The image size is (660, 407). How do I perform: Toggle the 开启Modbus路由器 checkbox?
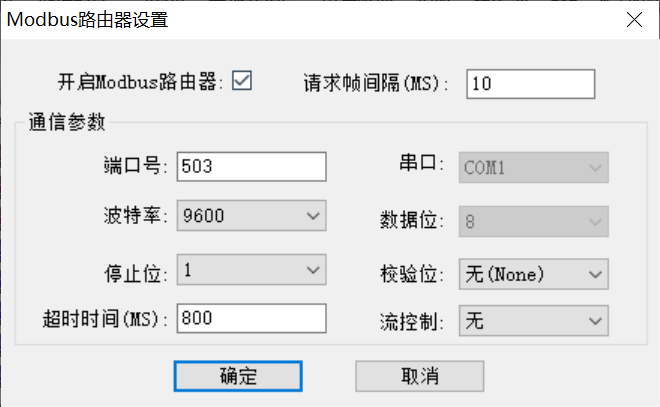(x=242, y=80)
